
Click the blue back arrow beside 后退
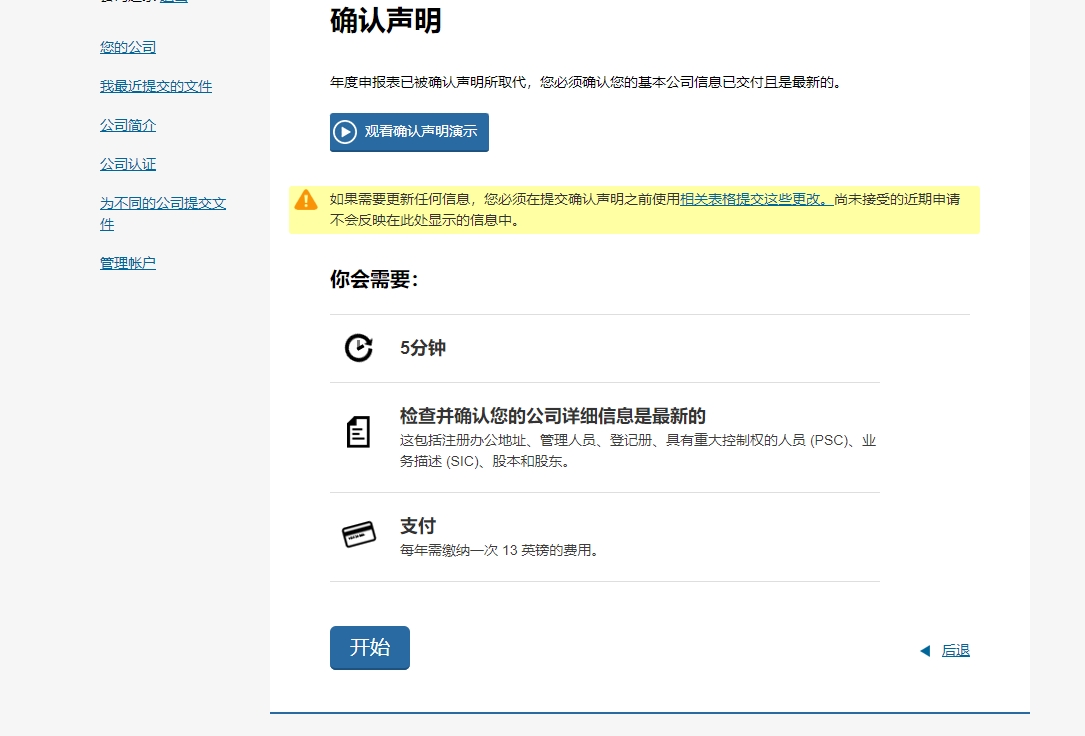point(925,651)
